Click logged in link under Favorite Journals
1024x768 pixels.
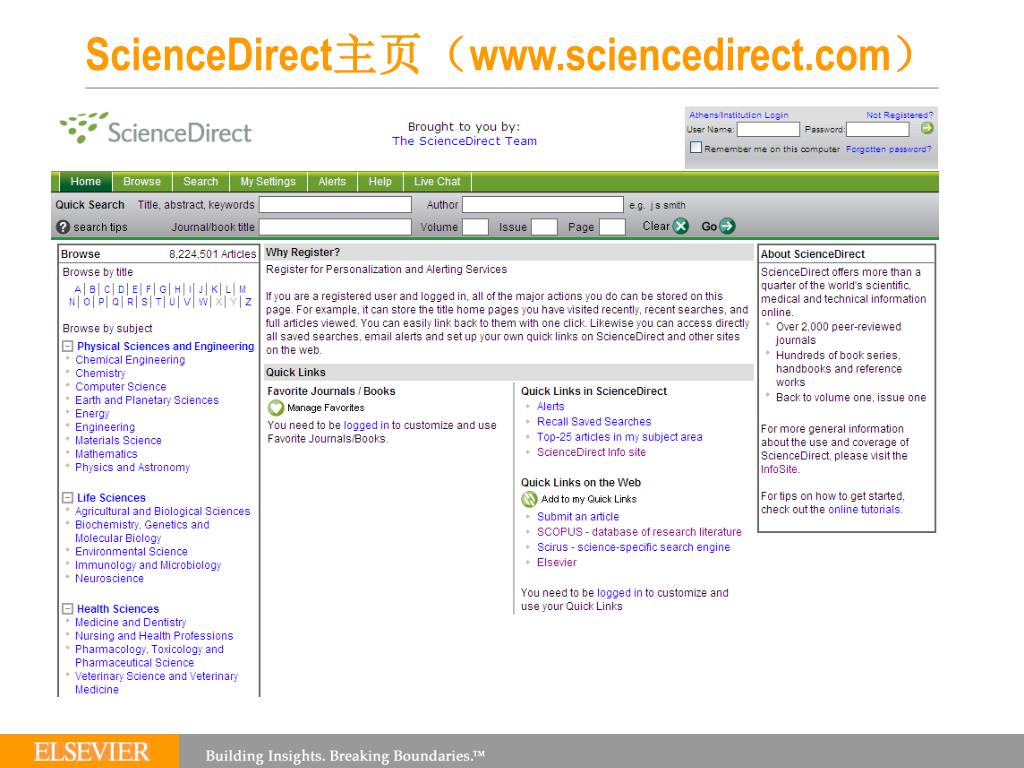pos(366,425)
